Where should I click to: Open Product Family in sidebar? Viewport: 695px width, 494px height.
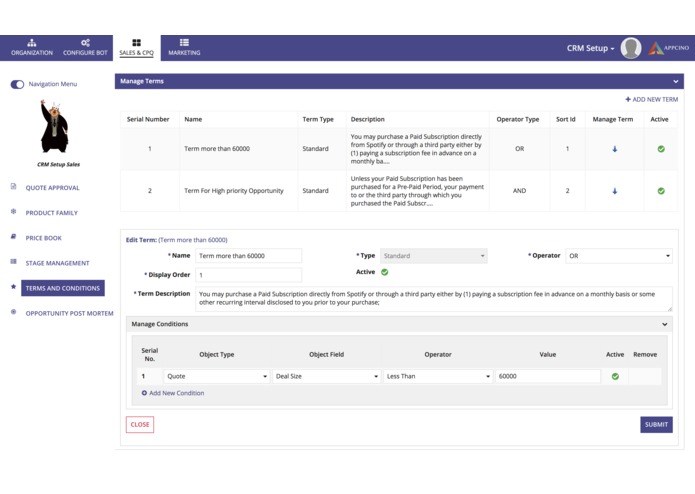(x=51, y=213)
